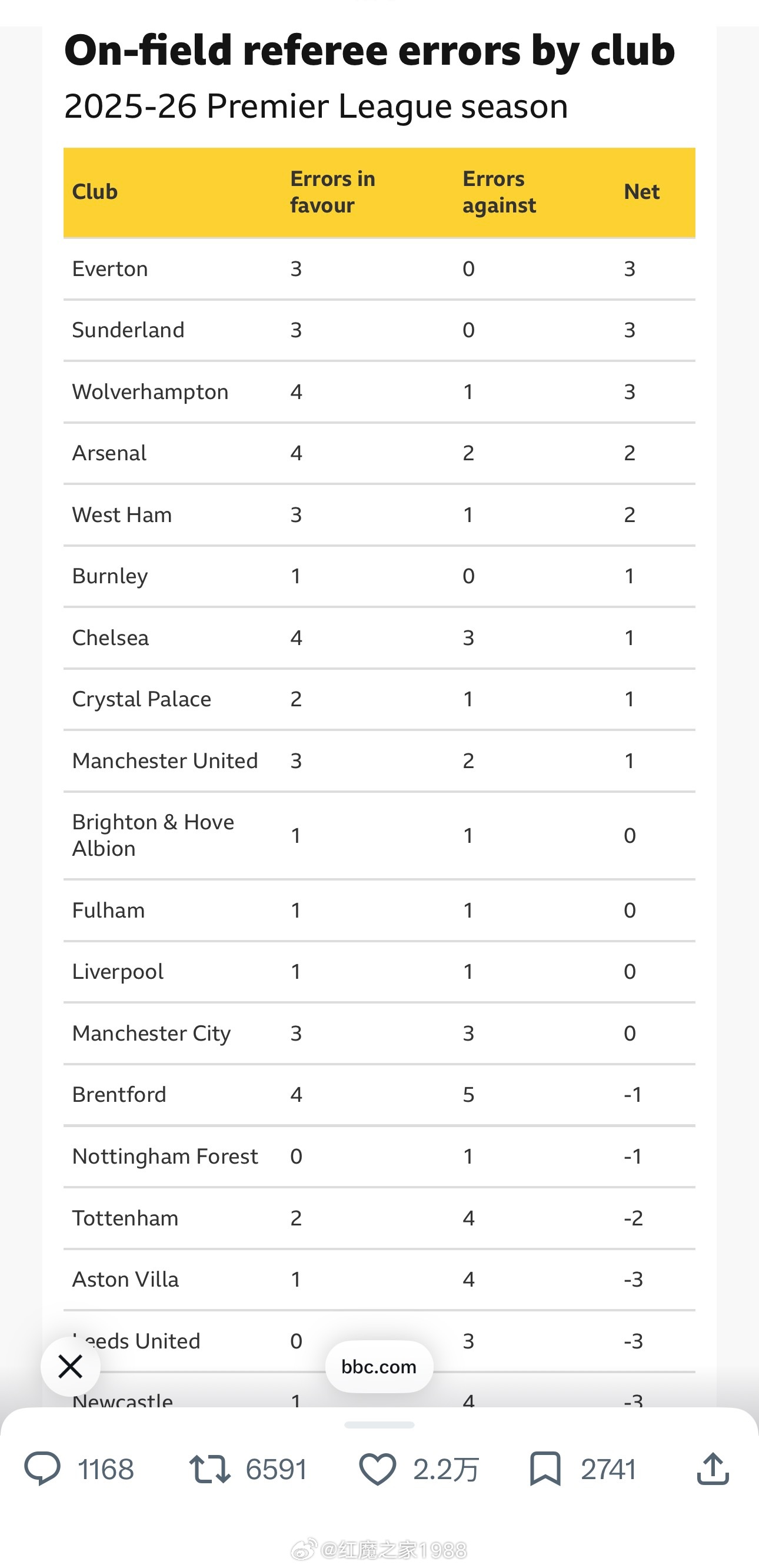Select the Brentford table row
This screenshot has width=759, height=1568.
point(379,1094)
